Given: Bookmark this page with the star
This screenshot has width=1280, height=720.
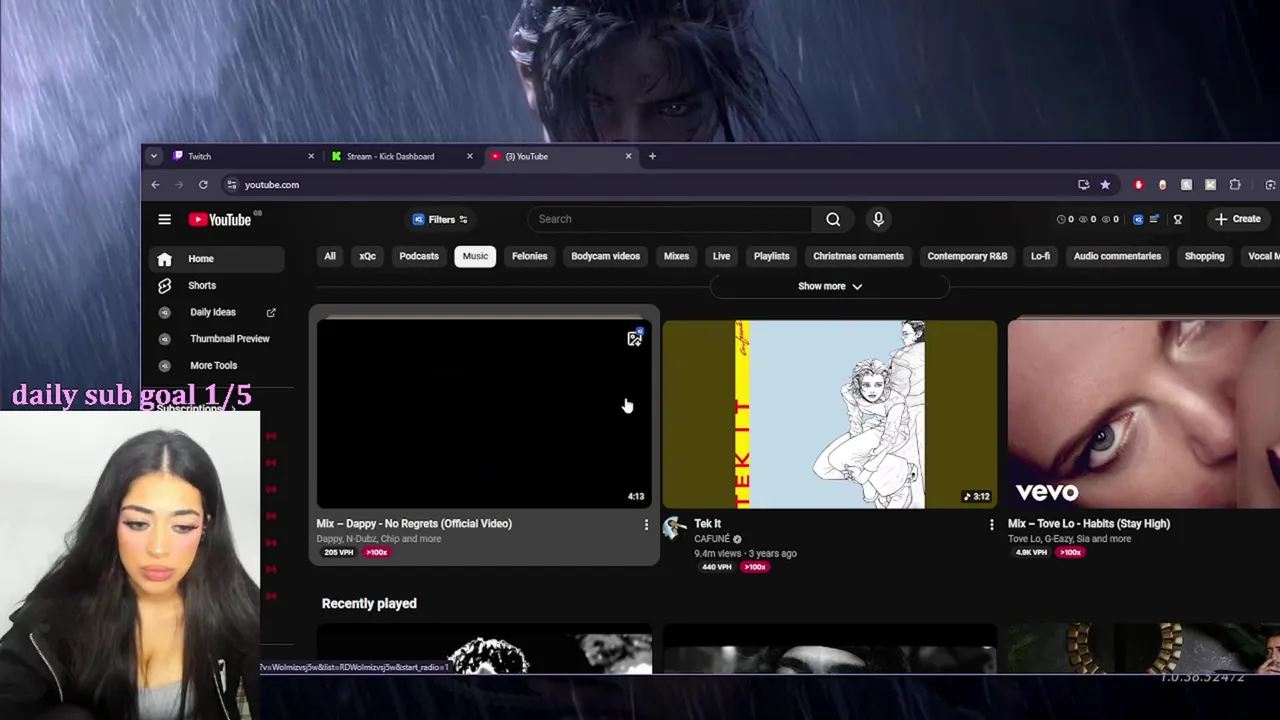Looking at the screenshot, I should 1105,185.
